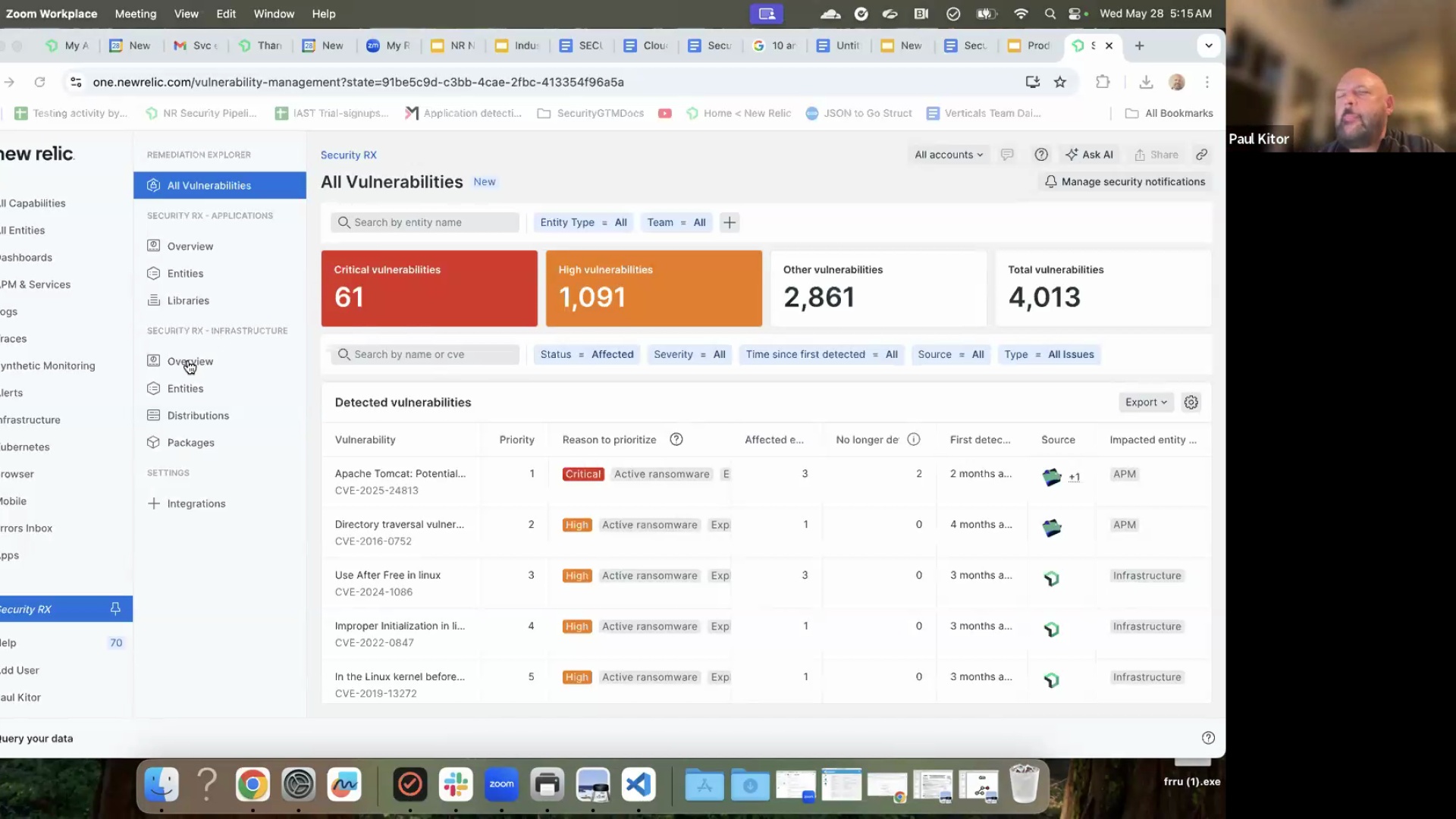Open the settings gear for Detected vulnerabilities
The image size is (1456, 819).
coord(1191,403)
